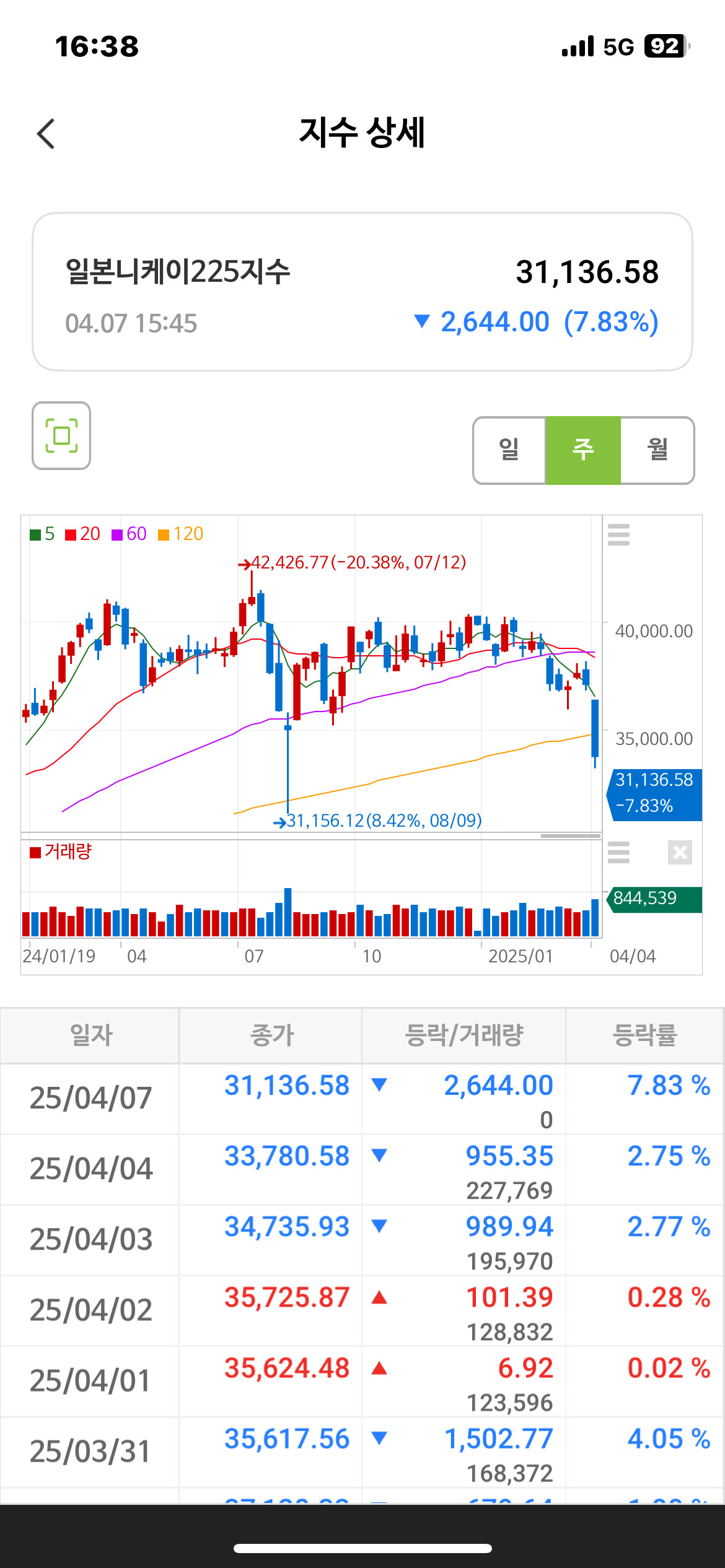Screen dimensions: 725x1568
Task: Tap closing price 33,780.58
Action: pyautogui.click(x=287, y=1156)
